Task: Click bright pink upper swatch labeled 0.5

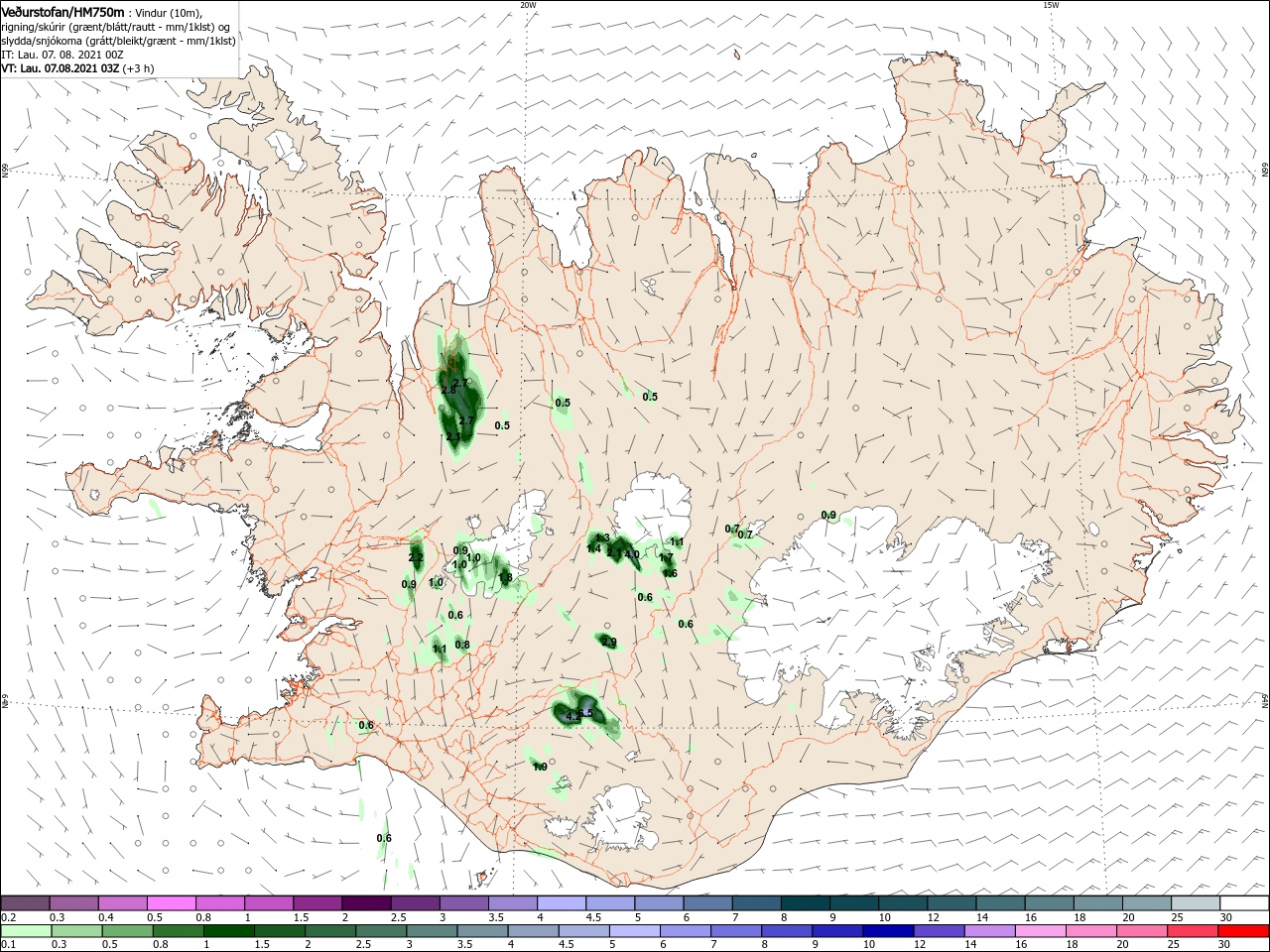Action: [173, 903]
